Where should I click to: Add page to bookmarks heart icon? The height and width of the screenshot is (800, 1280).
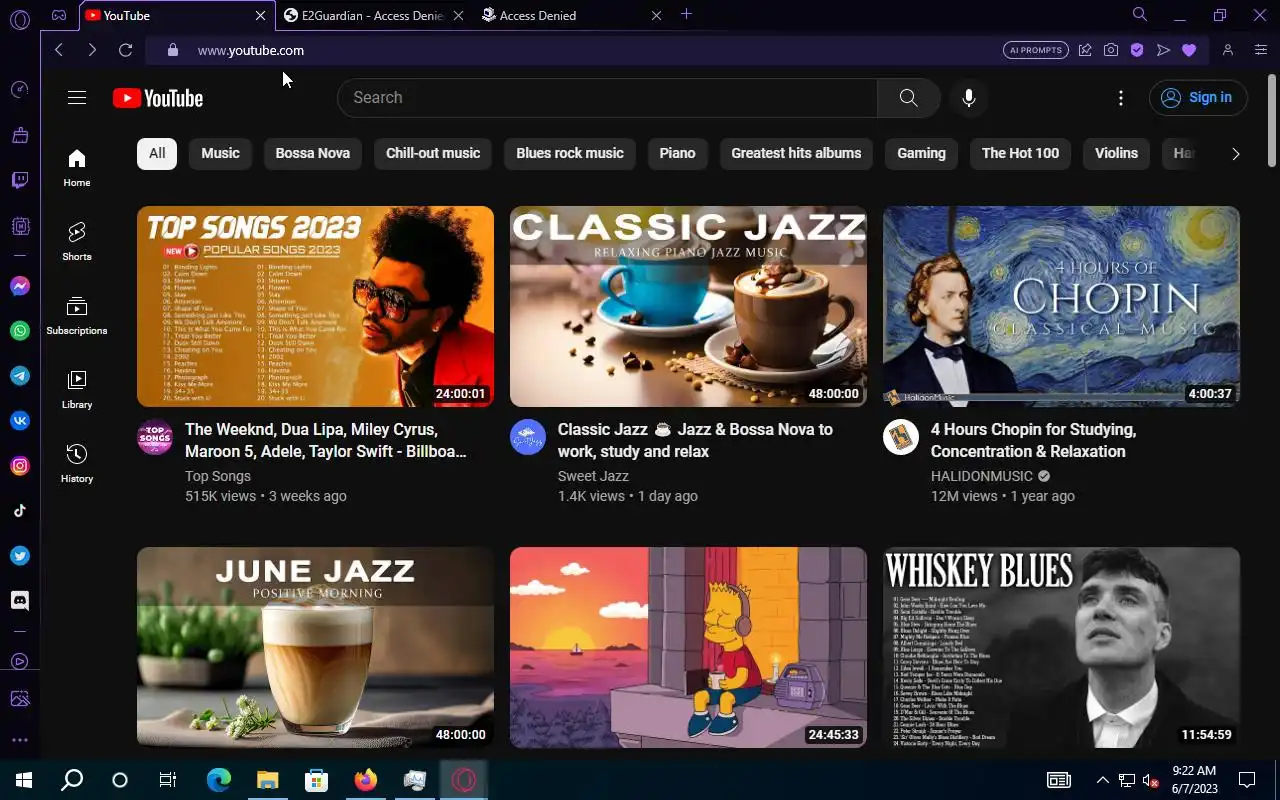[x=1189, y=50]
